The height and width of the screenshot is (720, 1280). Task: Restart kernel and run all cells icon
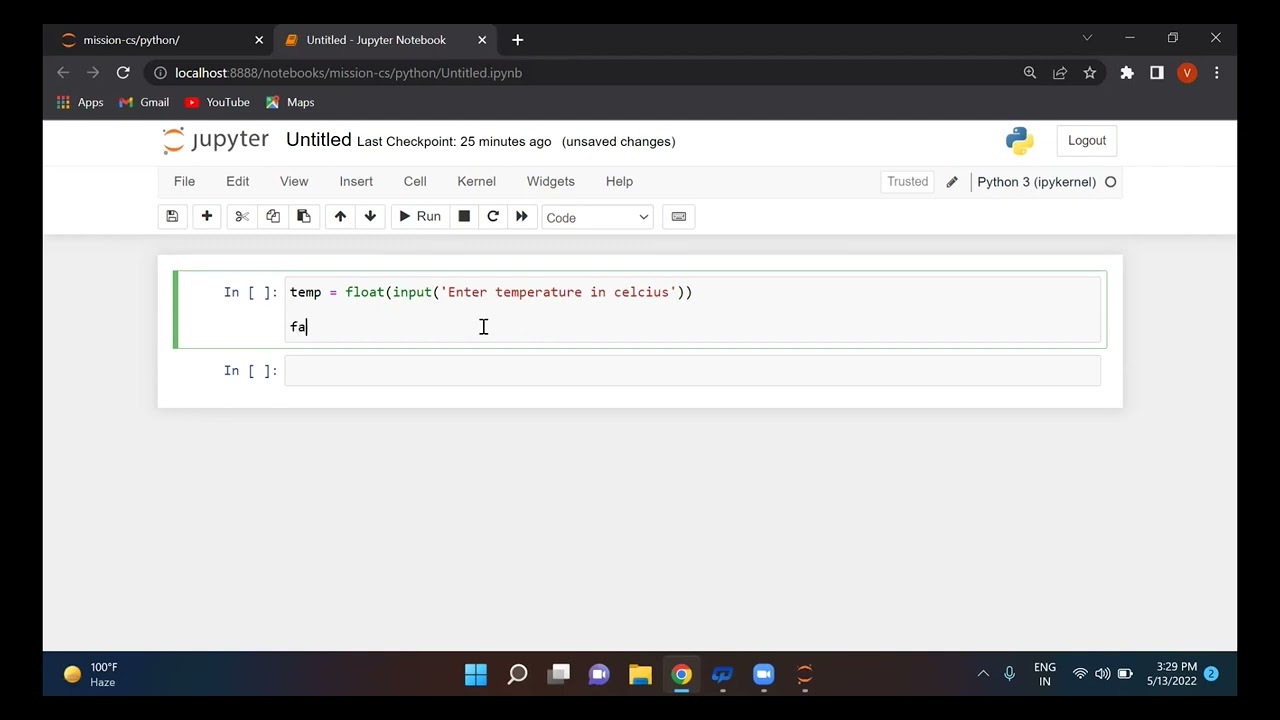[522, 217]
